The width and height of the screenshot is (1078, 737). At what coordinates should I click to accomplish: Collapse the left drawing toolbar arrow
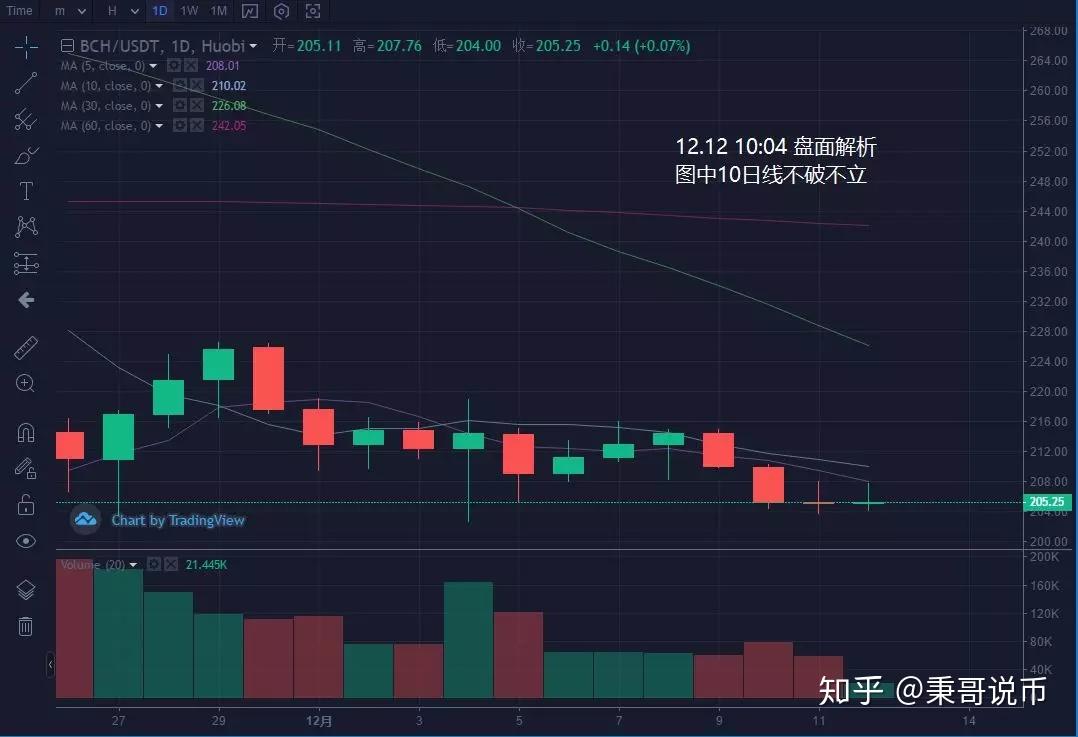(x=50, y=664)
